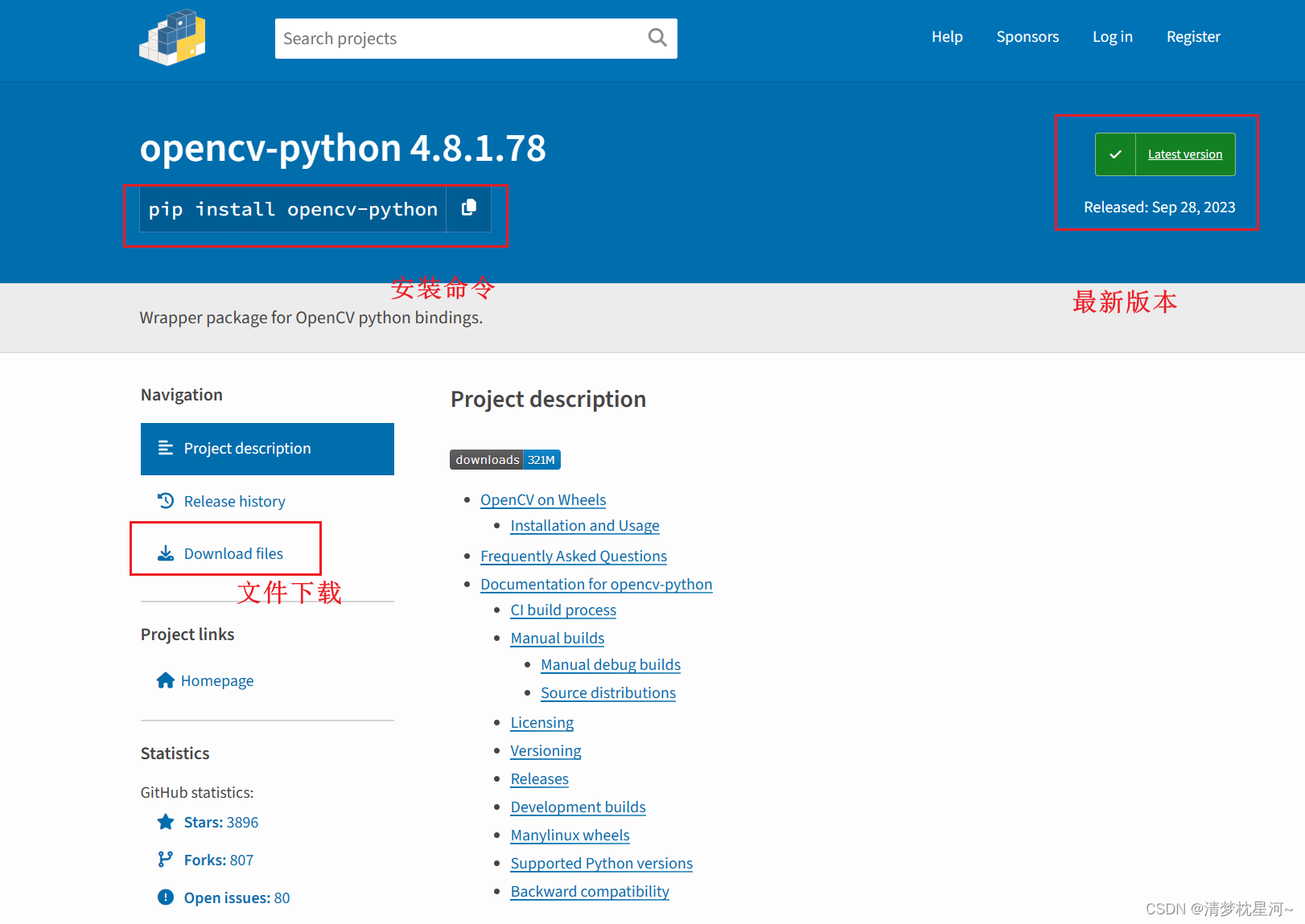Open the Register page
Image resolution: width=1305 pixels, height=924 pixels.
1193,37
